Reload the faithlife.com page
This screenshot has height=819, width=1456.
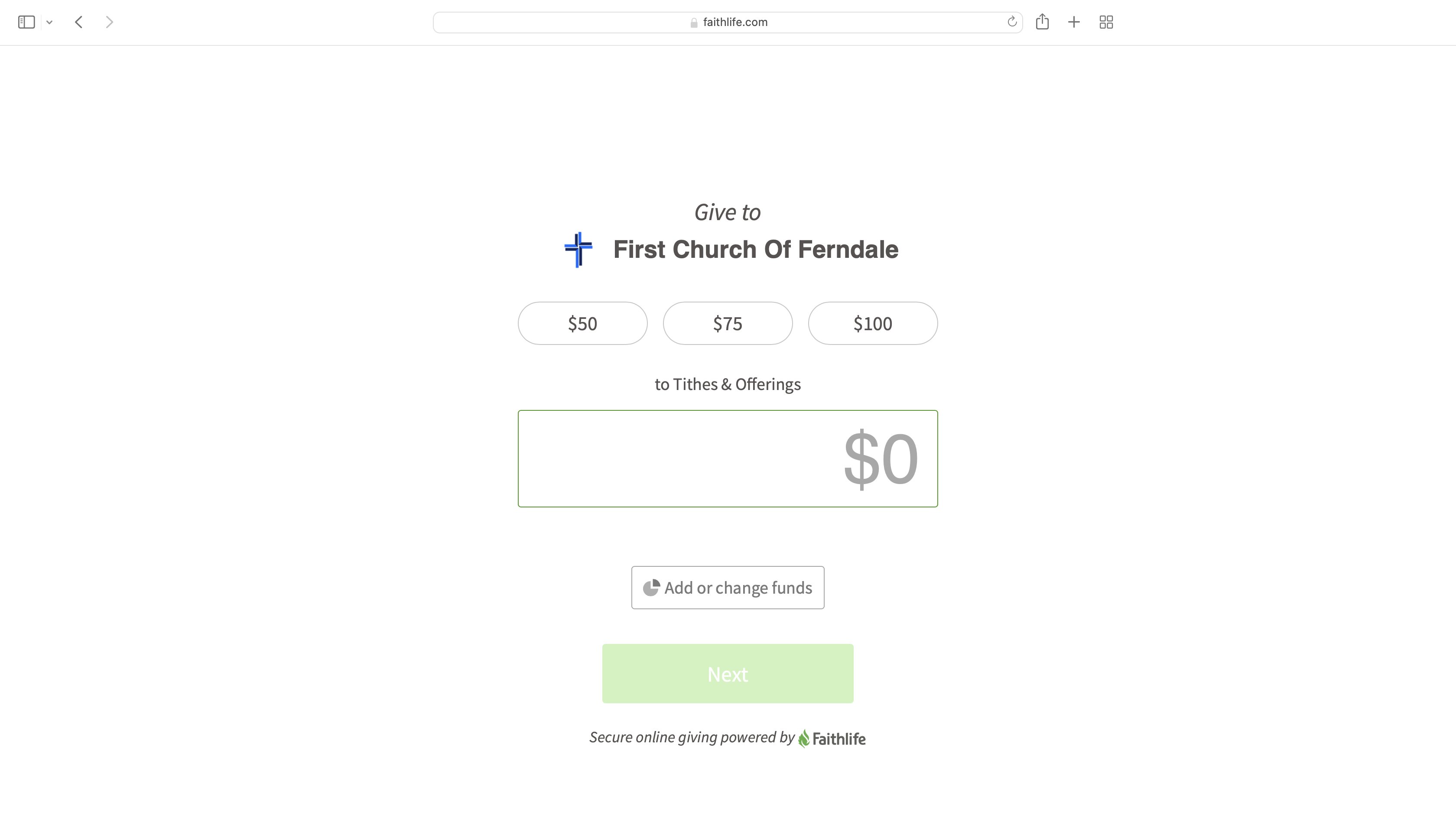1012,22
